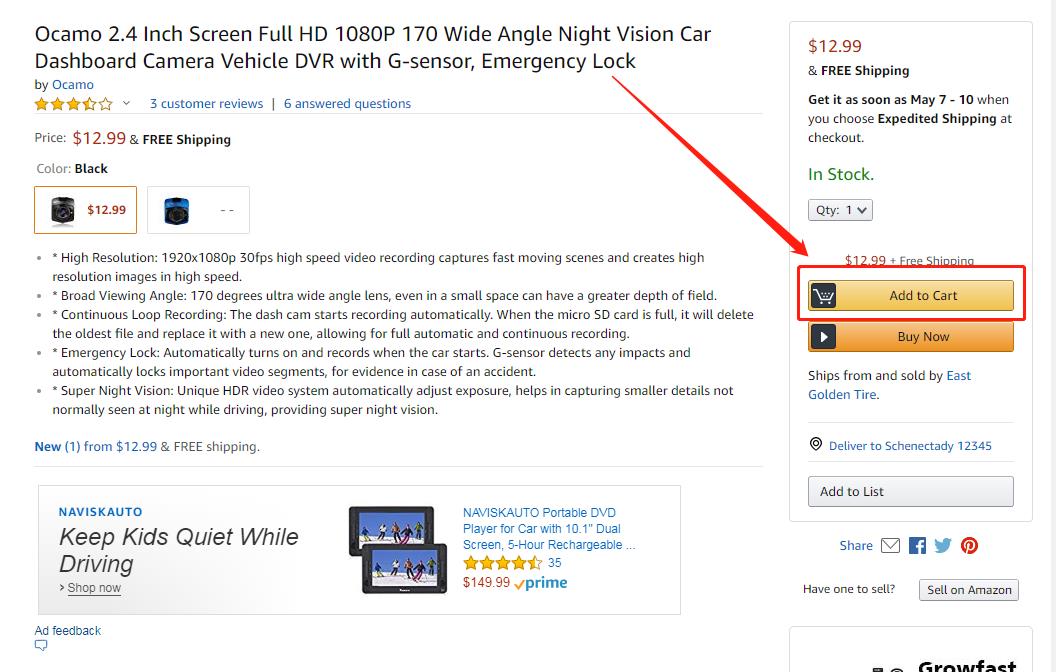Viewport: 1056px width, 672px height.
Task: Click the play icon on Buy Now
Action: pyautogui.click(x=824, y=337)
